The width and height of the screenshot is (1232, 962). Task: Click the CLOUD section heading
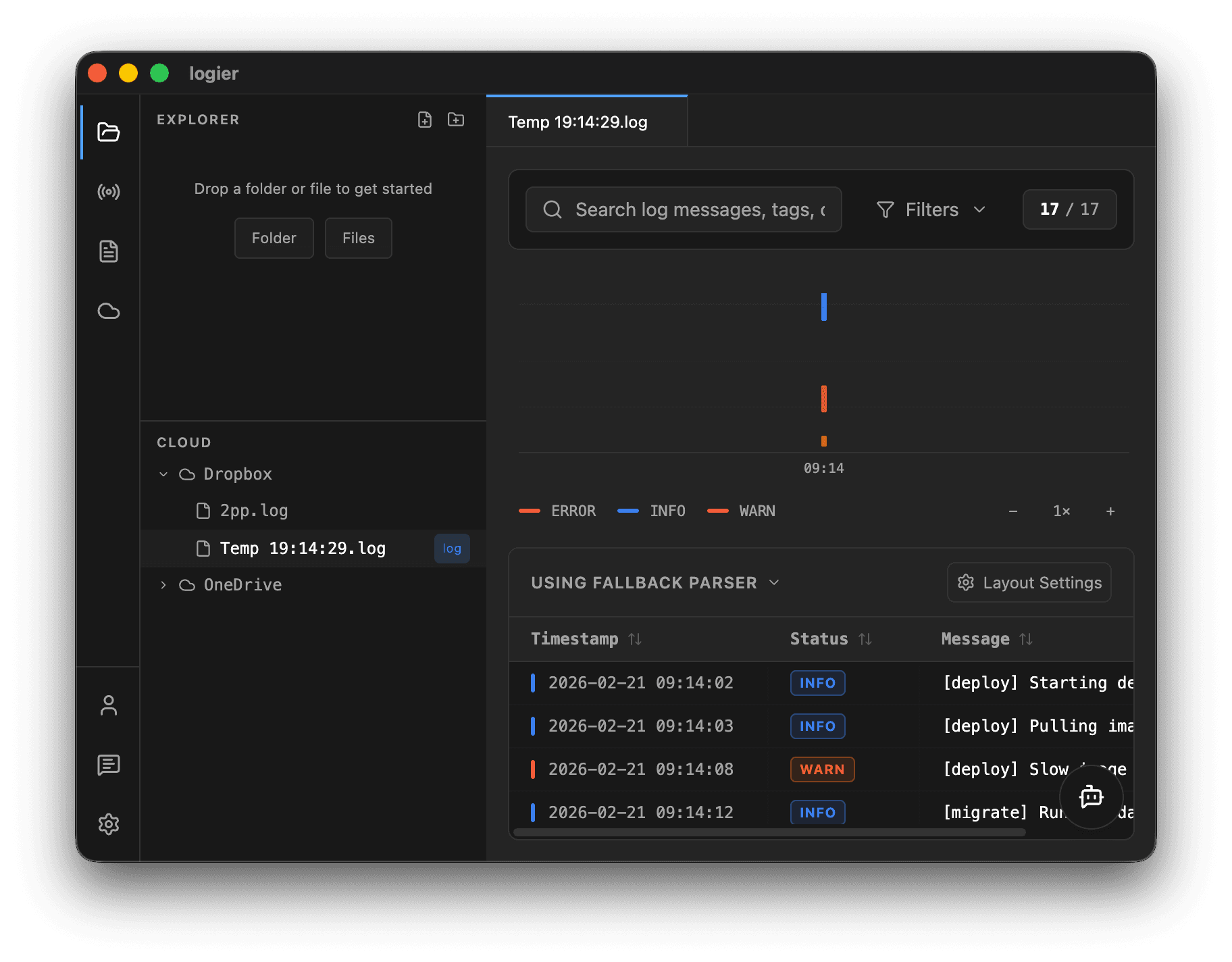tap(184, 442)
